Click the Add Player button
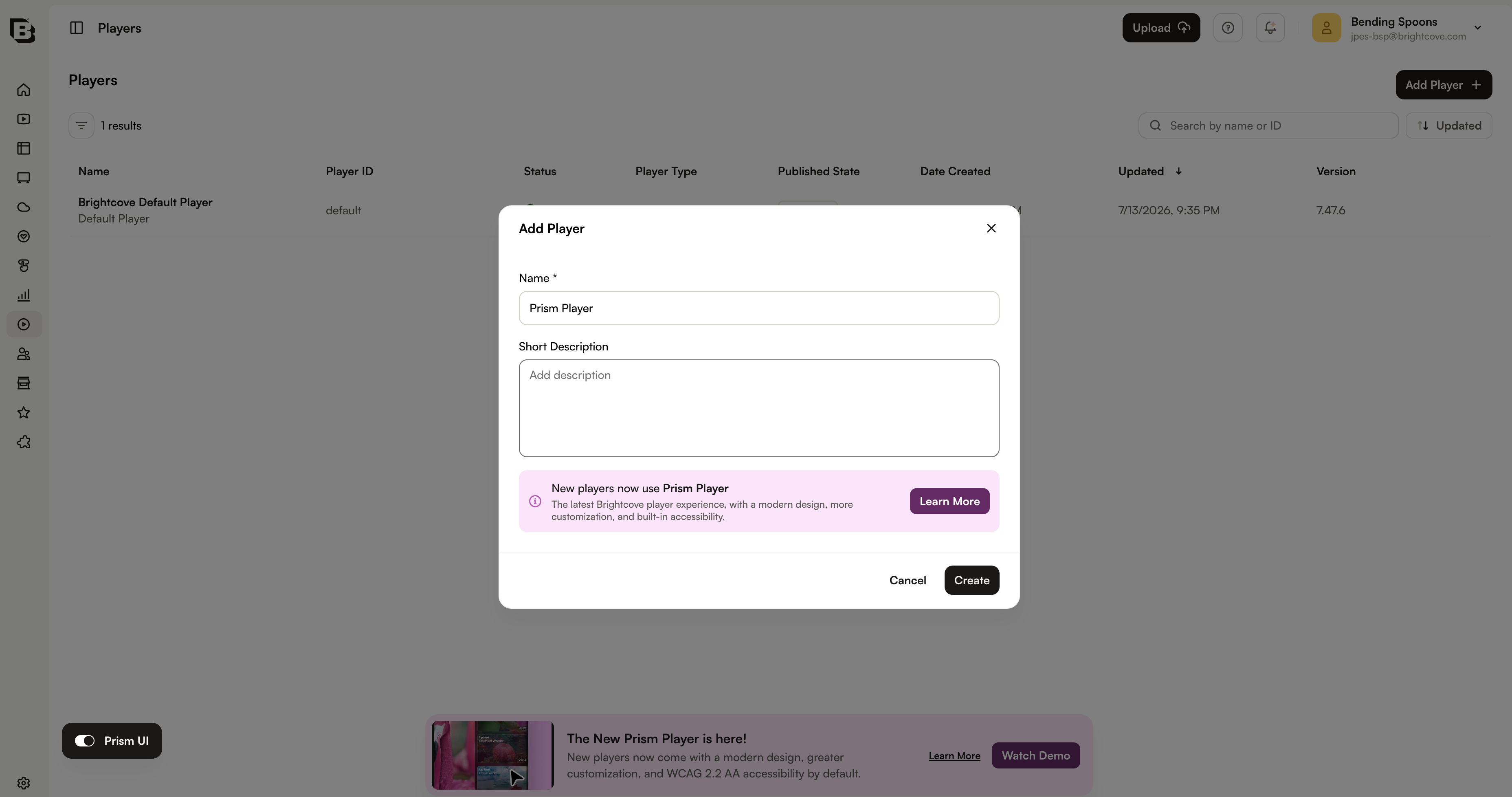Image resolution: width=1512 pixels, height=797 pixels. point(1443,85)
